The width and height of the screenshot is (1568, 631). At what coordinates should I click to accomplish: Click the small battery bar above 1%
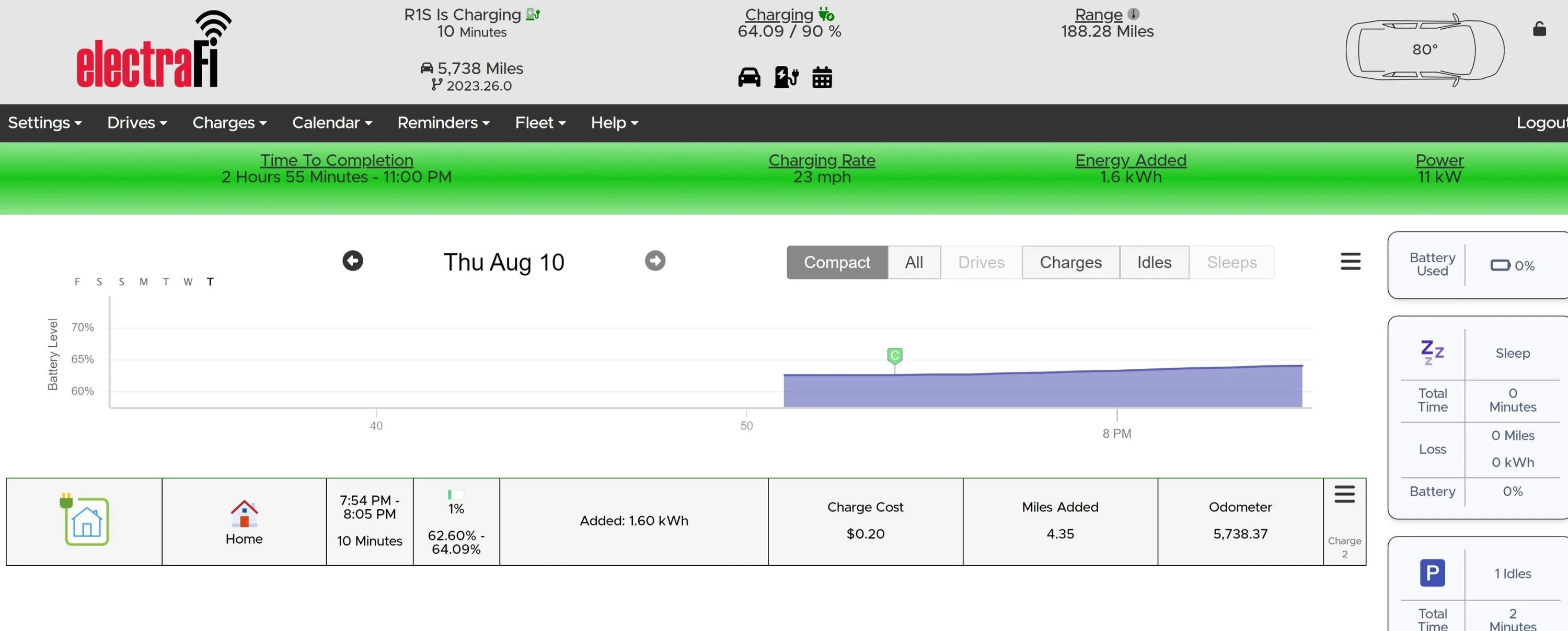tap(456, 495)
